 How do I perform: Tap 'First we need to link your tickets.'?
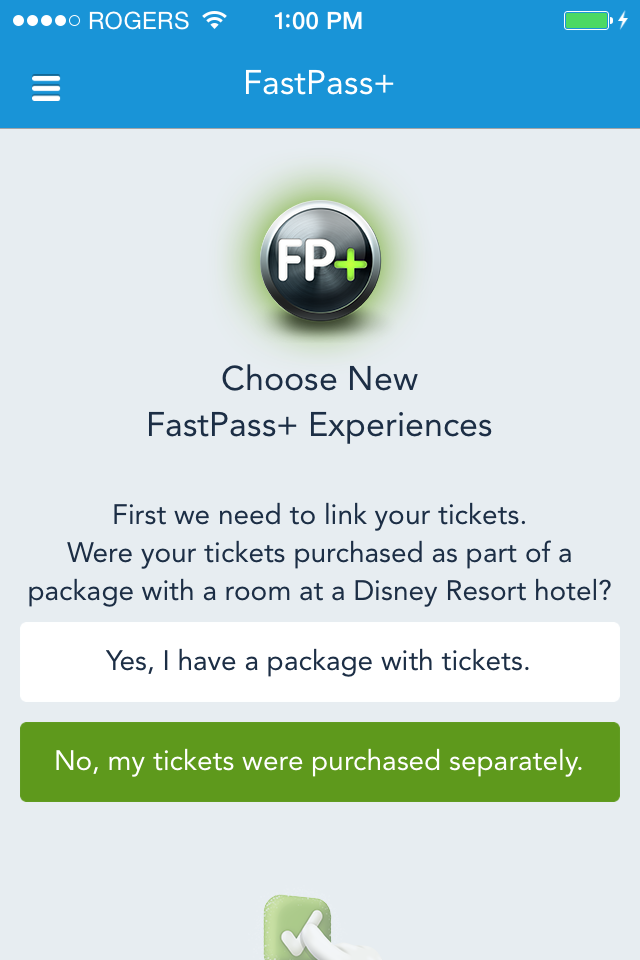pyautogui.click(x=320, y=516)
